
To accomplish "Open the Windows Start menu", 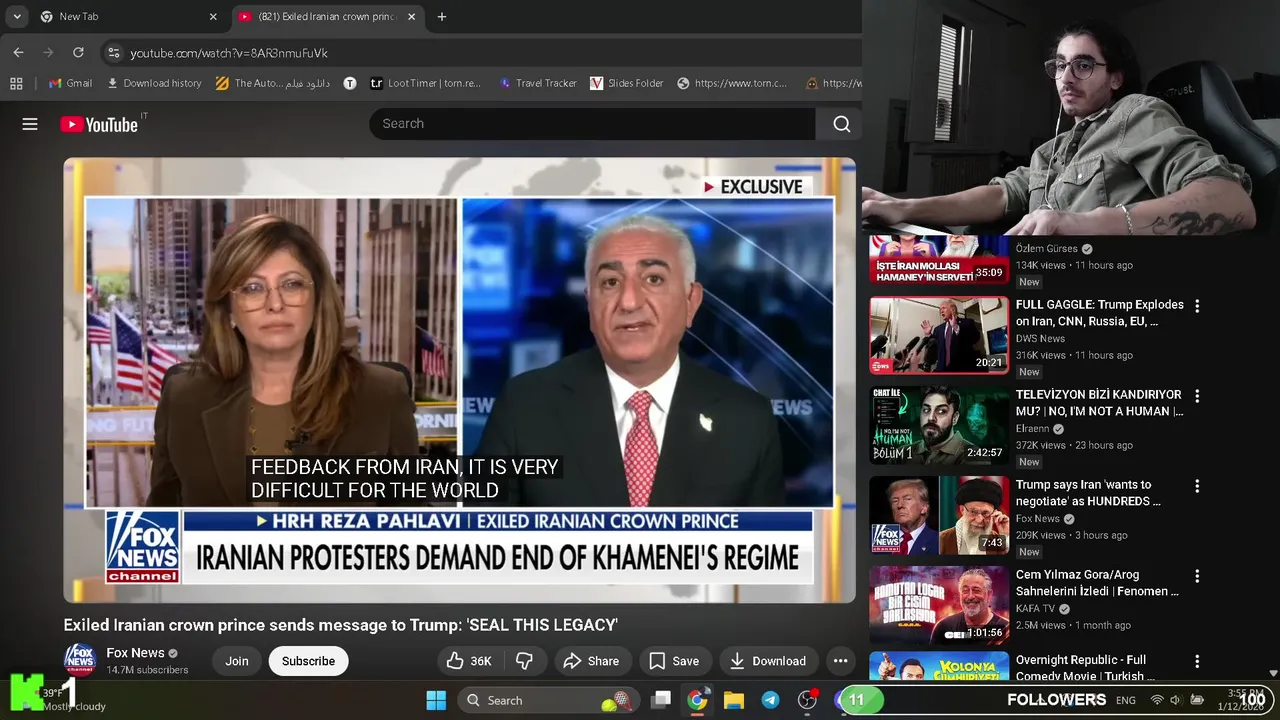I will click(436, 700).
